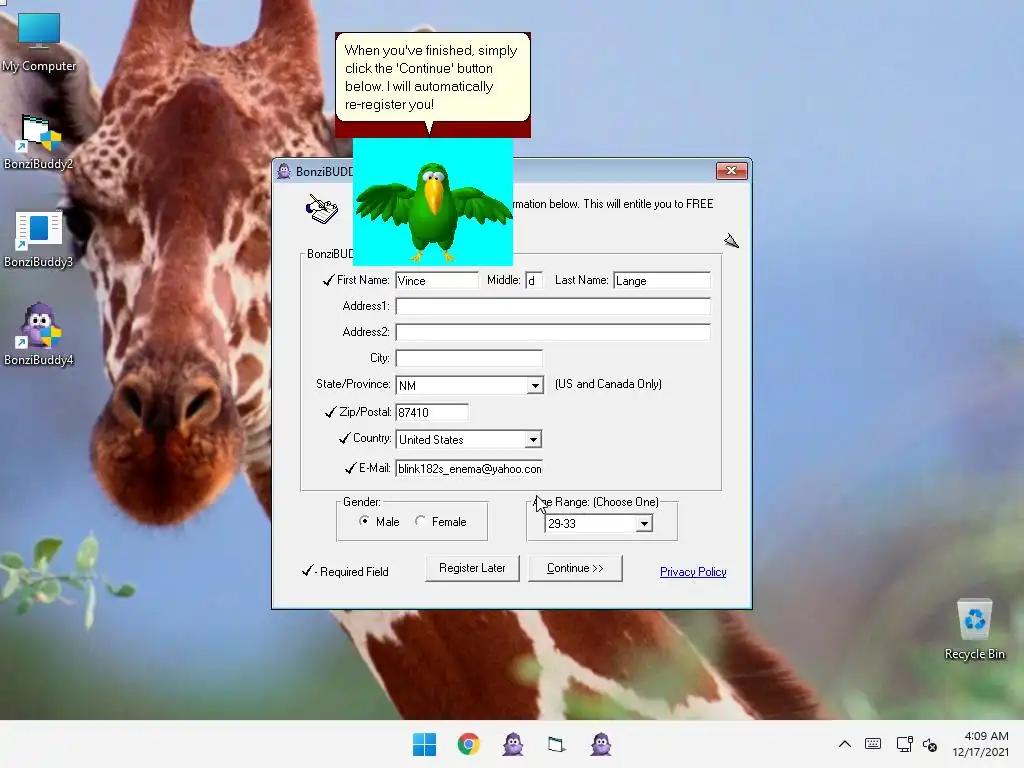Click the 'Required Field' legend text
1024x768 pixels.
(x=354, y=572)
